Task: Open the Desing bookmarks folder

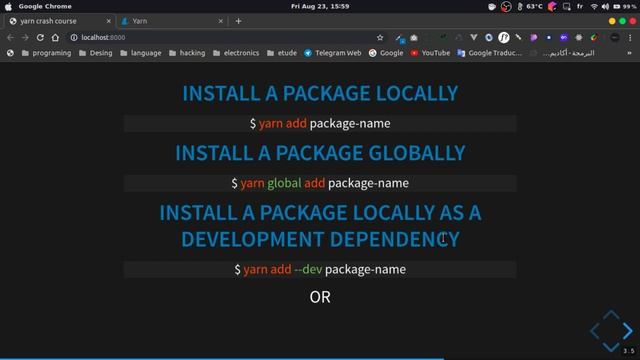Action: click(96, 53)
